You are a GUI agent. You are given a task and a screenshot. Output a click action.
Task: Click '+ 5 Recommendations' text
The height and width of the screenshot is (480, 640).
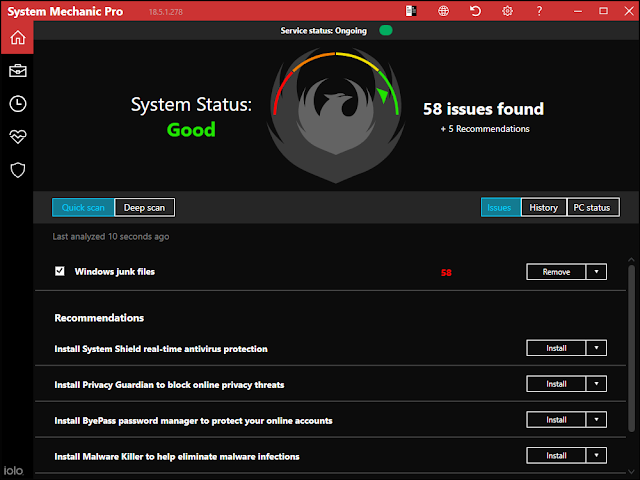485,129
